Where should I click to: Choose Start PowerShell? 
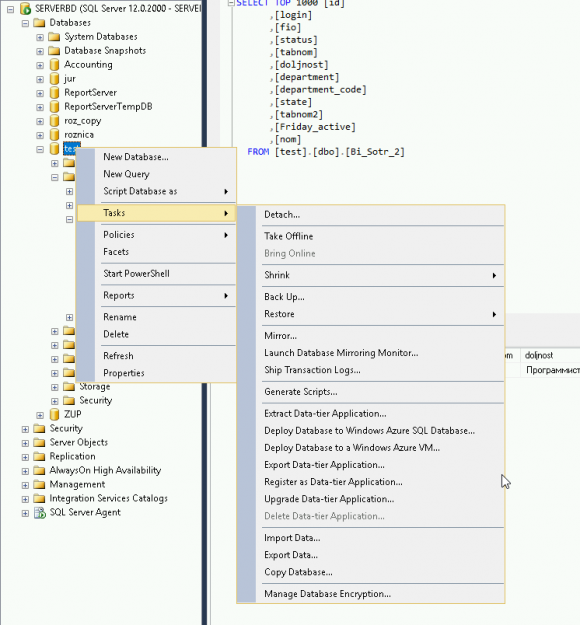tap(156, 274)
